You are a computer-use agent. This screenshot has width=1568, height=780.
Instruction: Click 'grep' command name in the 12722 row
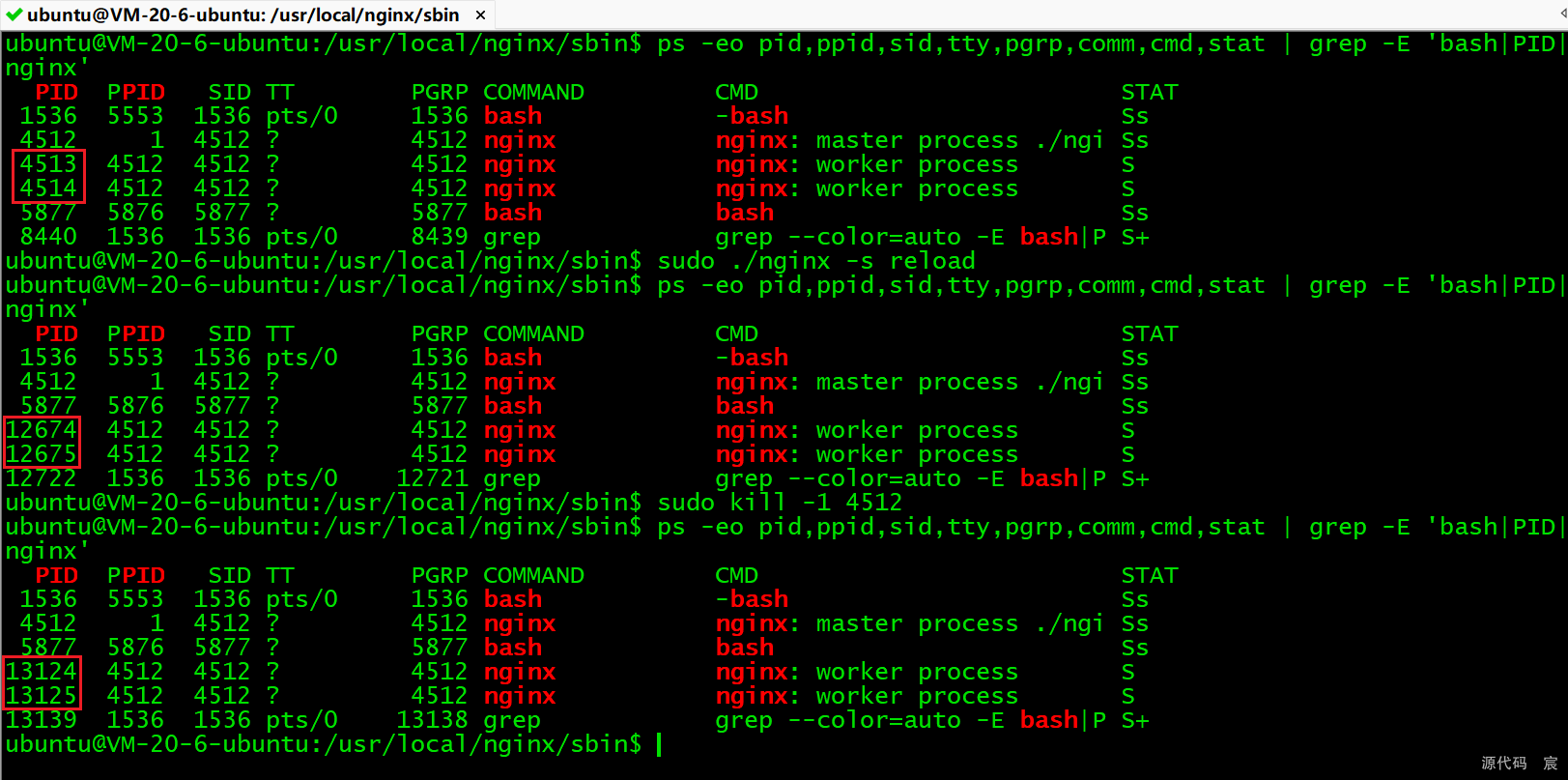512,479
